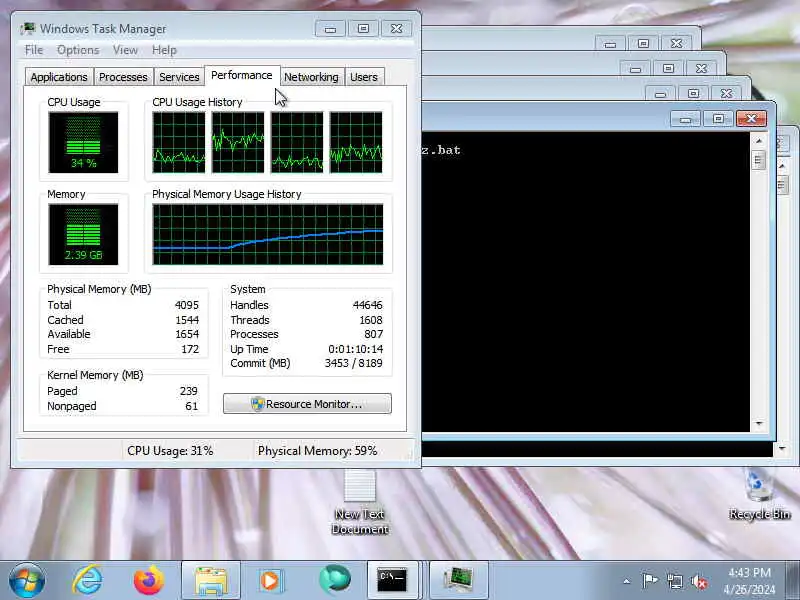Image resolution: width=800 pixels, height=600 pixels.
Task: Click the Total physical memory value 4095
Action: [x=187, y=305]
